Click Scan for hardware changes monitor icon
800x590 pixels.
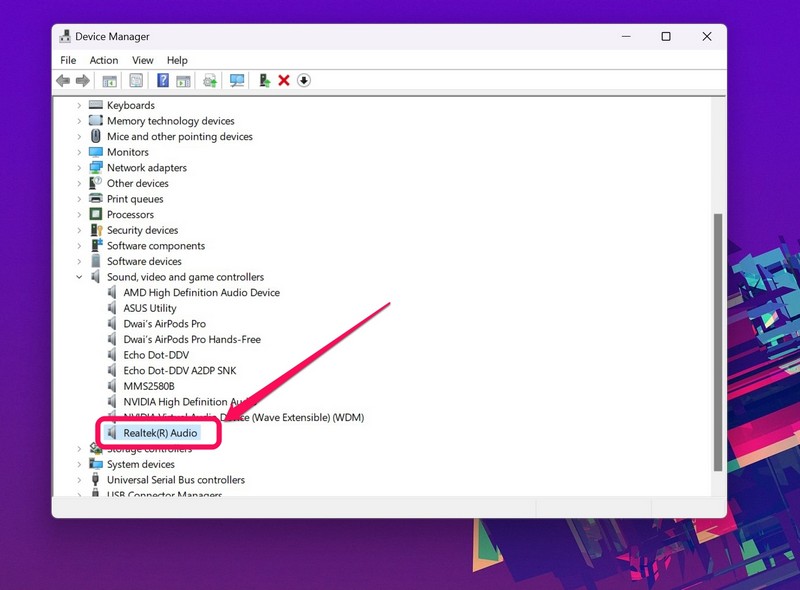237,81
